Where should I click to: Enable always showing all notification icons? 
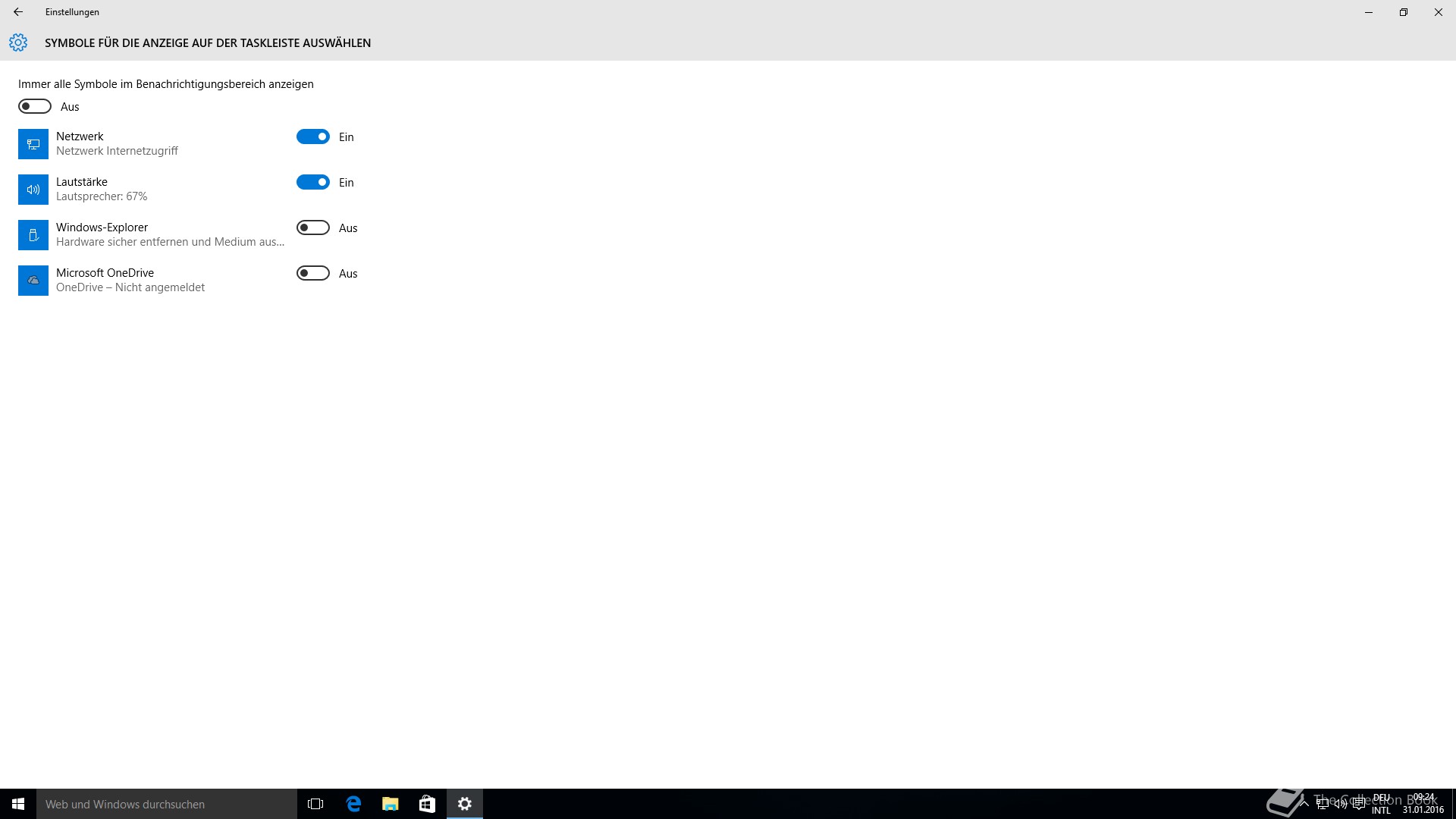tap(35, 106)
